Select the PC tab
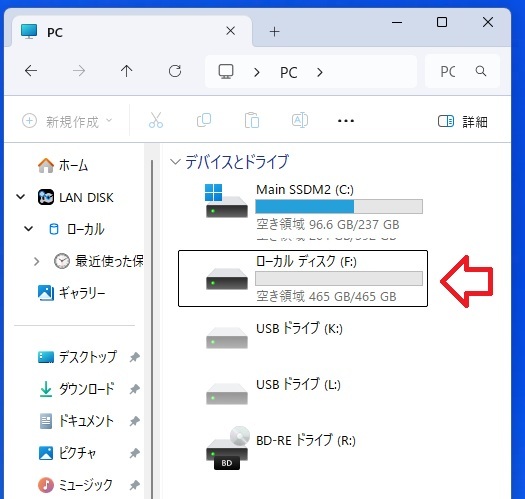Screen dimensions: 525x499 [132, 31]
